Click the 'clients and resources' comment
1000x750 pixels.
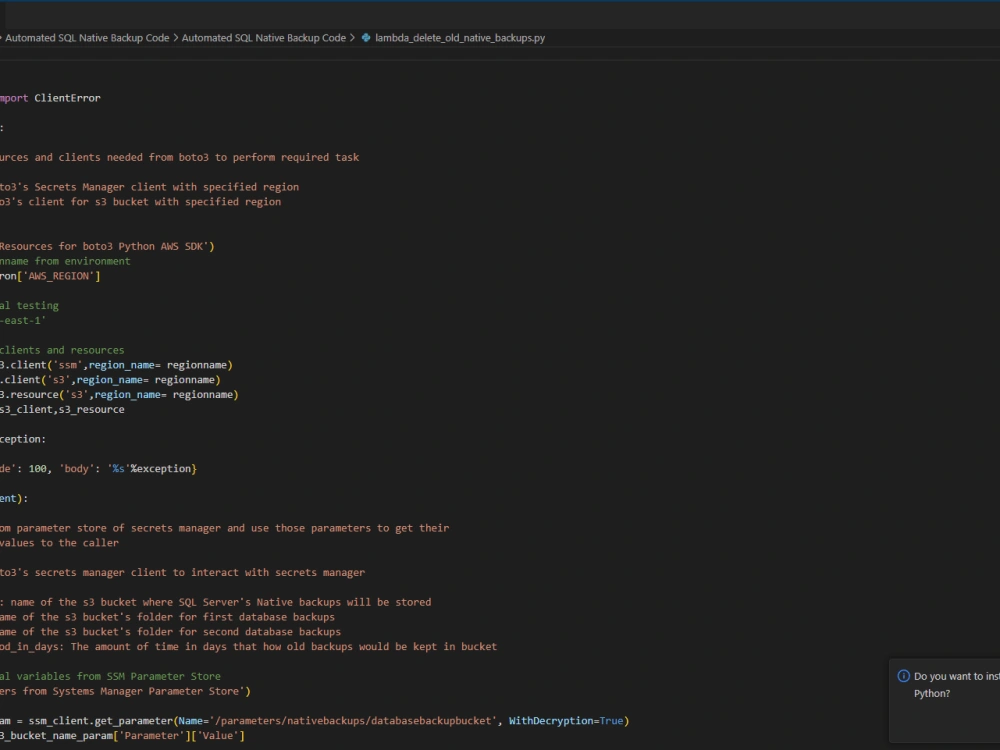coord(62,350)
